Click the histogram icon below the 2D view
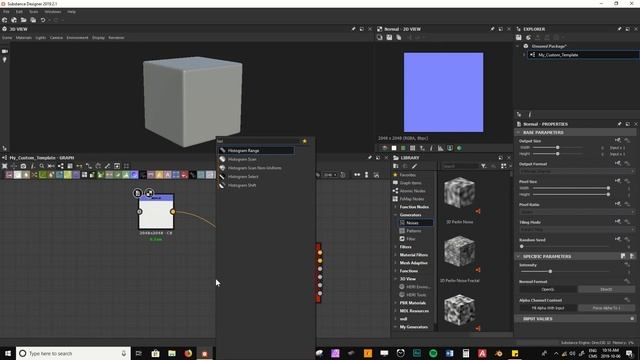Viewport: 640px width, 360px height. (x=441, y=148)
